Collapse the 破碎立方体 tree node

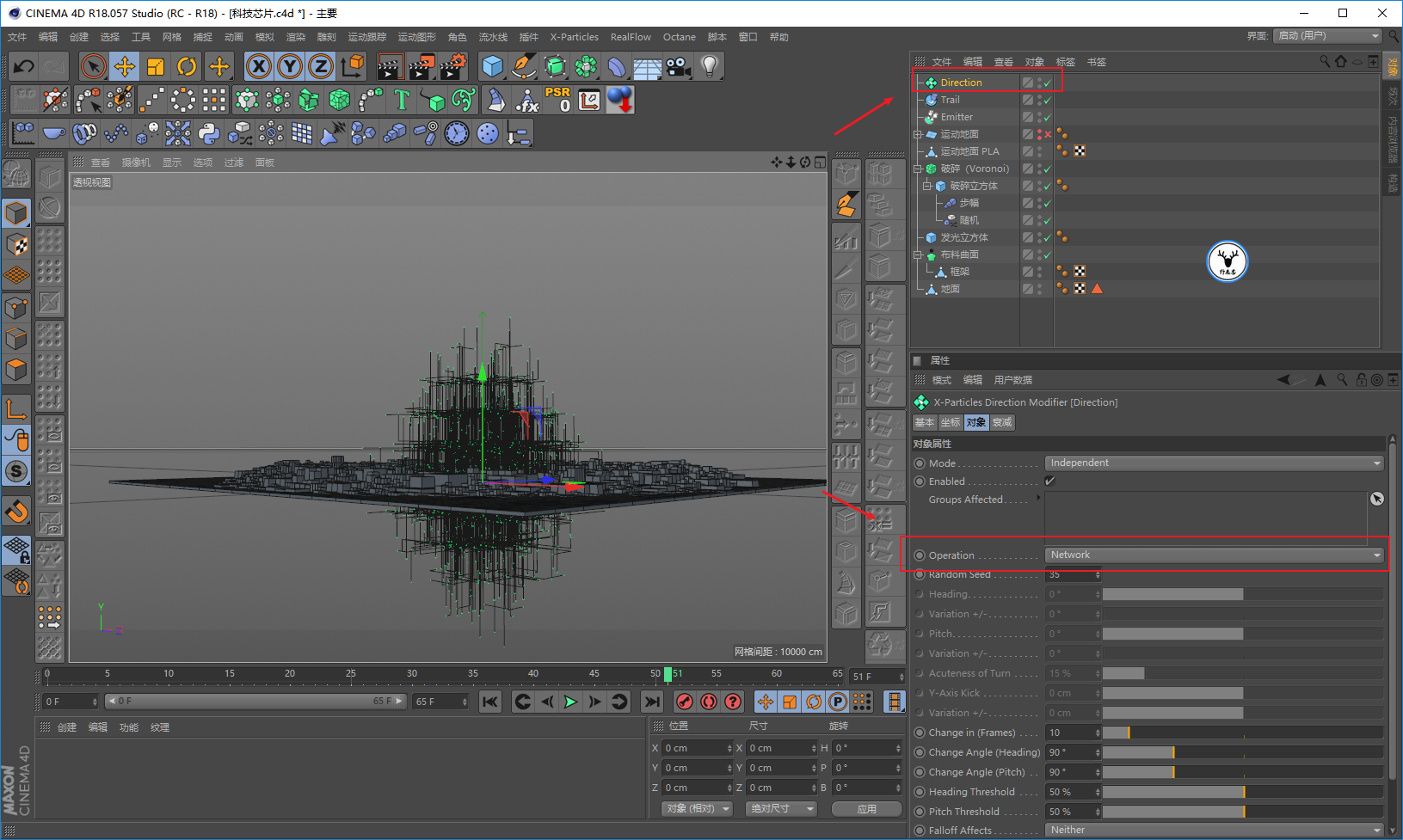tap(927, 186)
